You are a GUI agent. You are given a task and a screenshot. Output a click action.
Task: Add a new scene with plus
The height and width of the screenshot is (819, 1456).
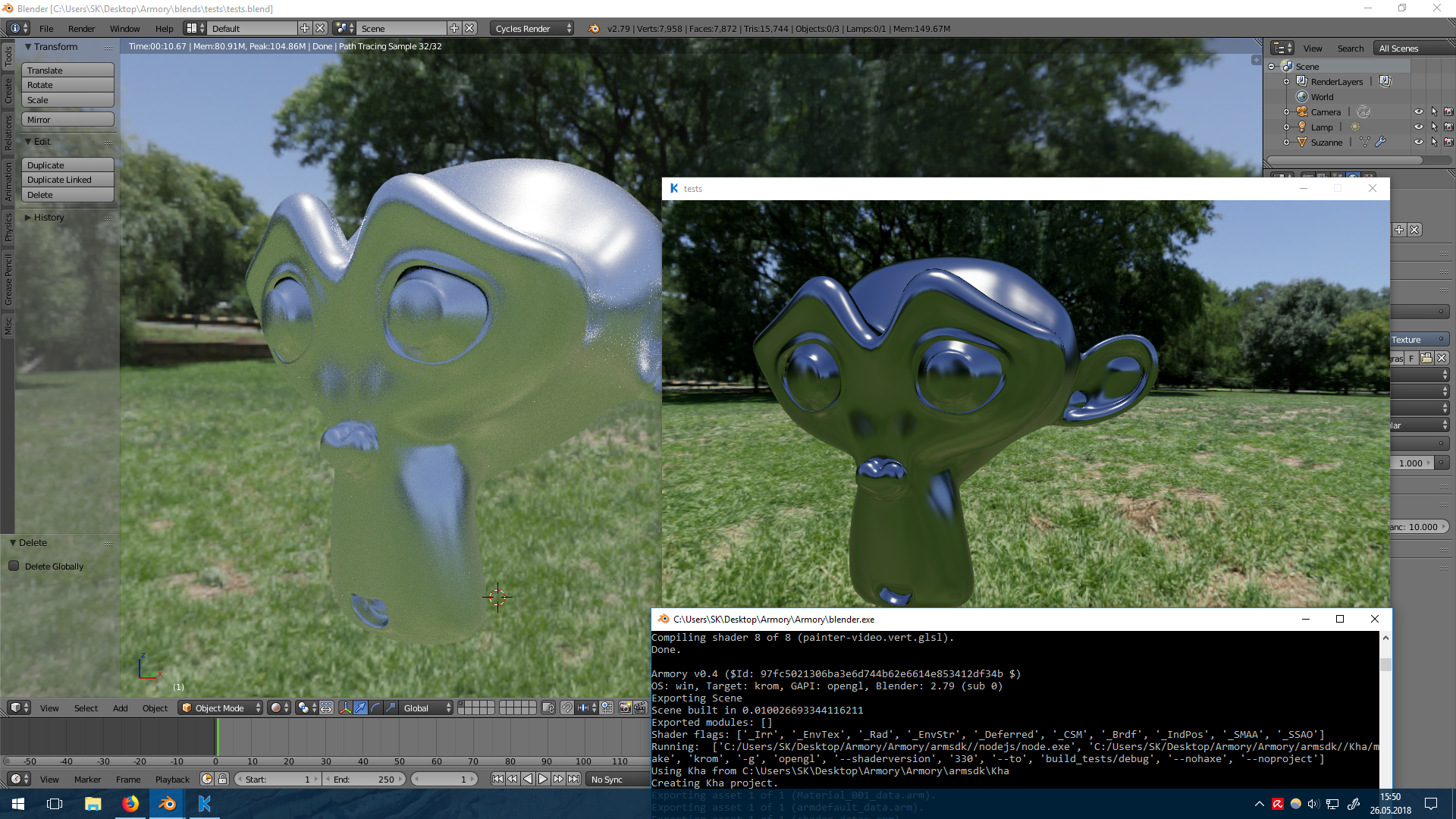pyautogui.click(x=454, y=28)
